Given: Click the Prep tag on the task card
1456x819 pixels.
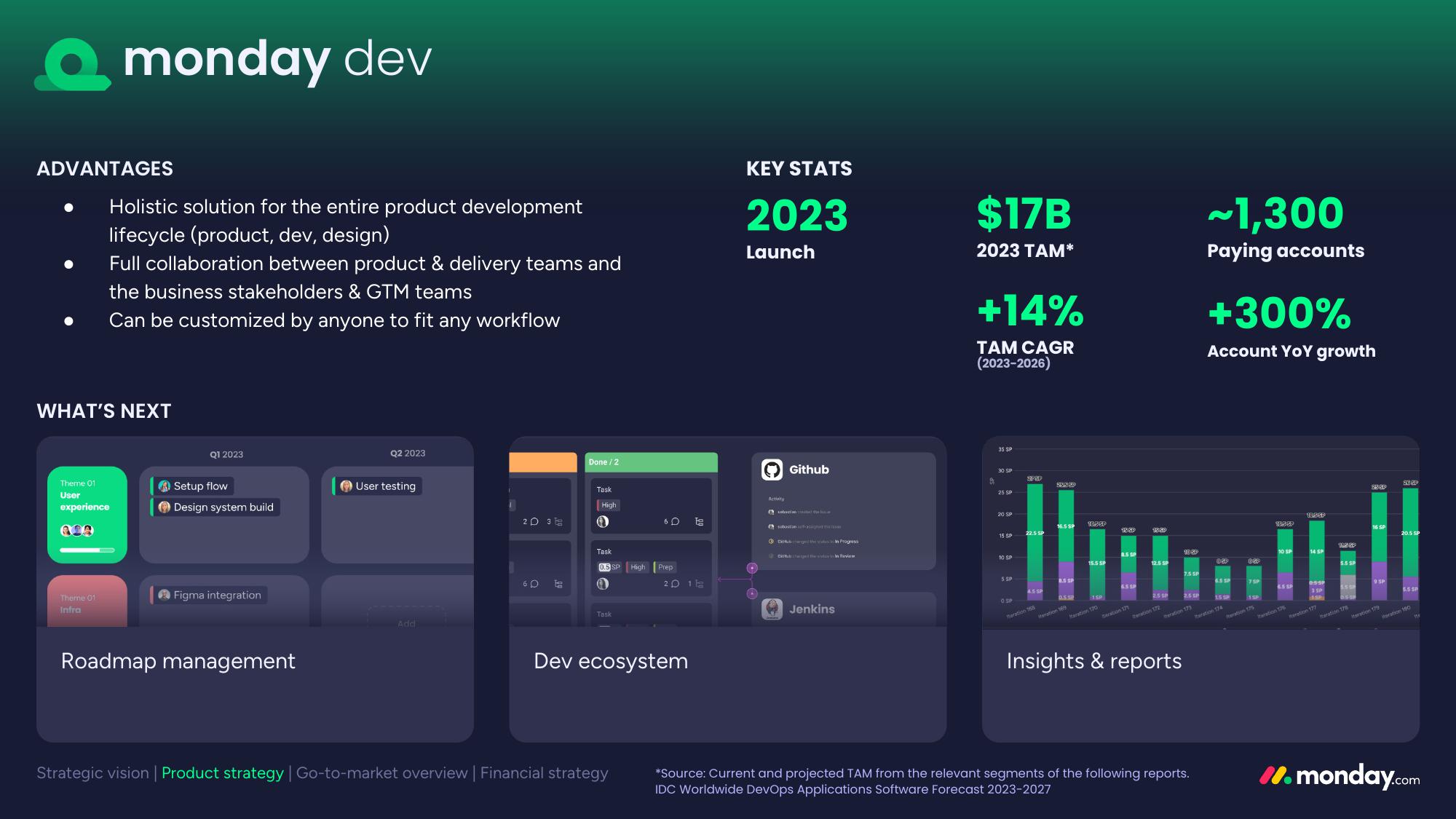Looking at the screenshot, I should [665, 567].
